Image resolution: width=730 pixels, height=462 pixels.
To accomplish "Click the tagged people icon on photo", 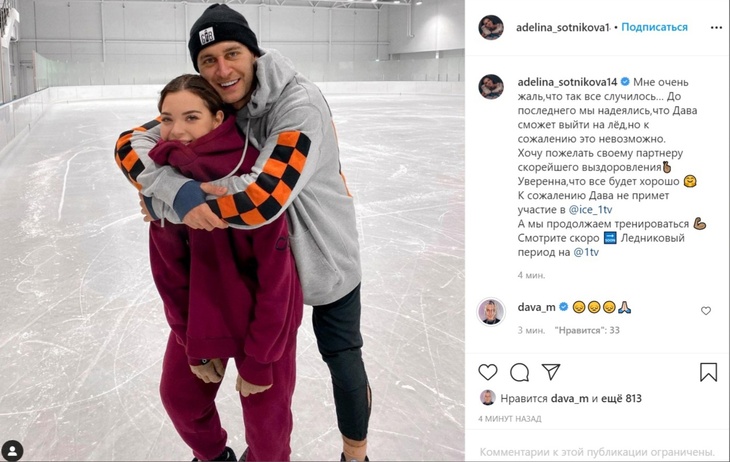I will (12, 450).
